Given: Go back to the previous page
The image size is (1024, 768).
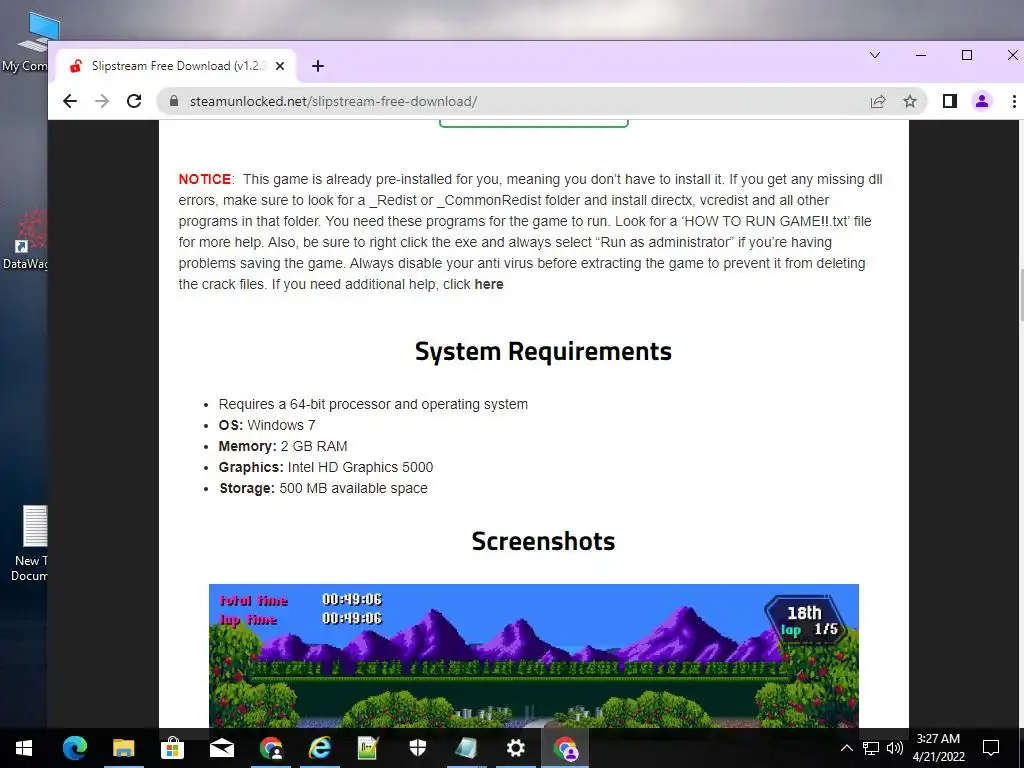Looking at the screenshot, I should 70,101.
